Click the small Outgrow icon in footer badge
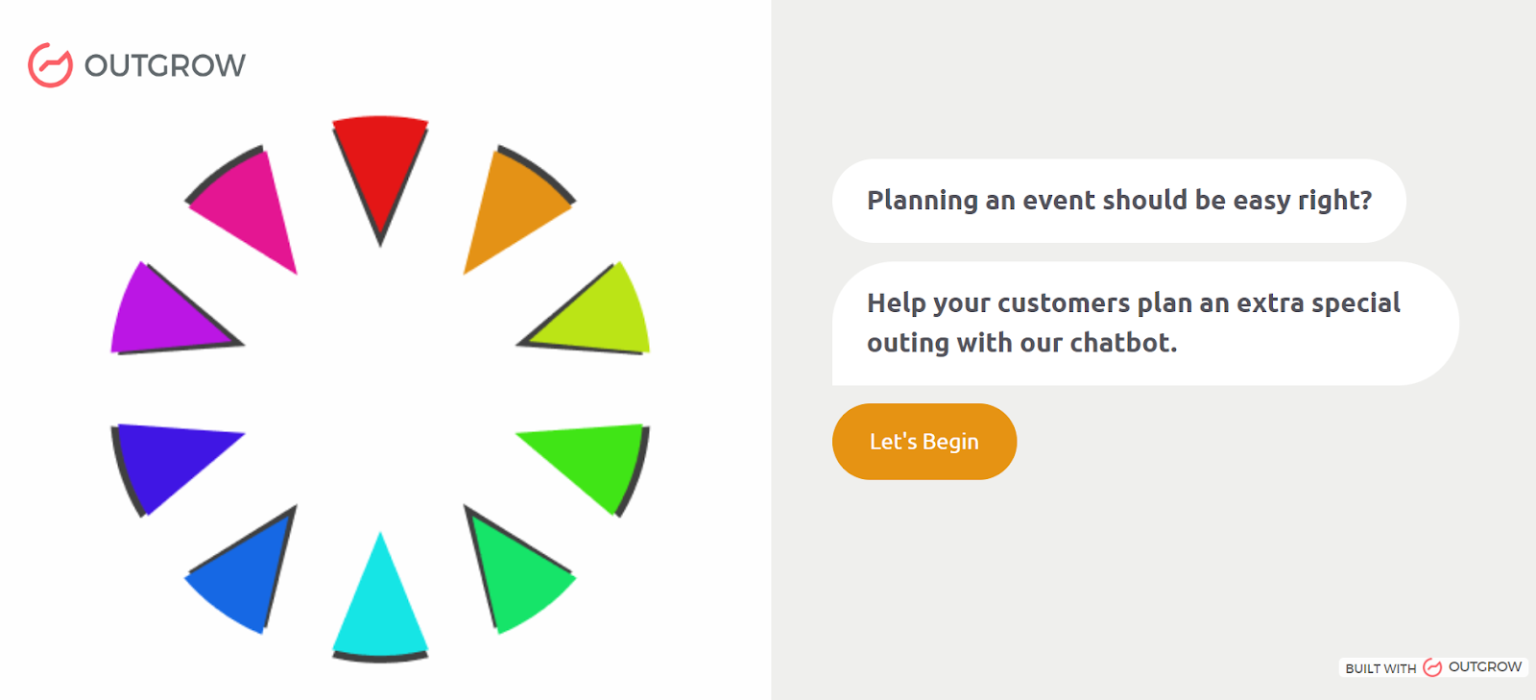 point(1432,667)
